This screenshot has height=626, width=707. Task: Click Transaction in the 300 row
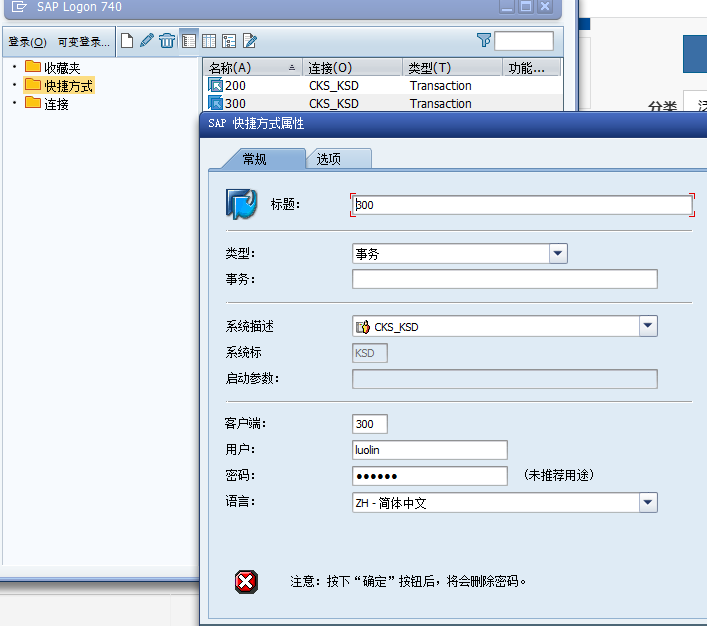tap(441, 104)
